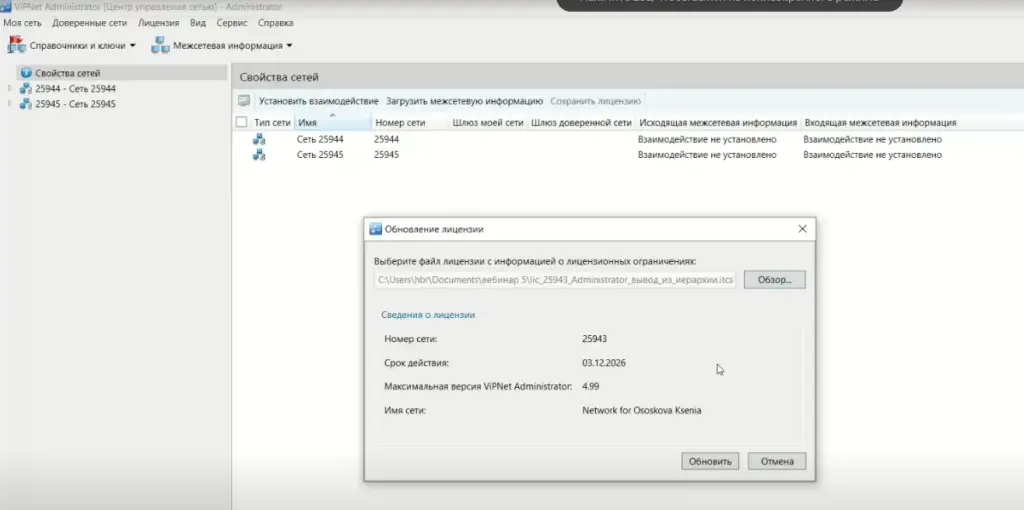The height and width of the screenshot is (510, 1024).
Task: Select 25944 - Сеть 25944 tree item
Action: (x=76, y=89)
